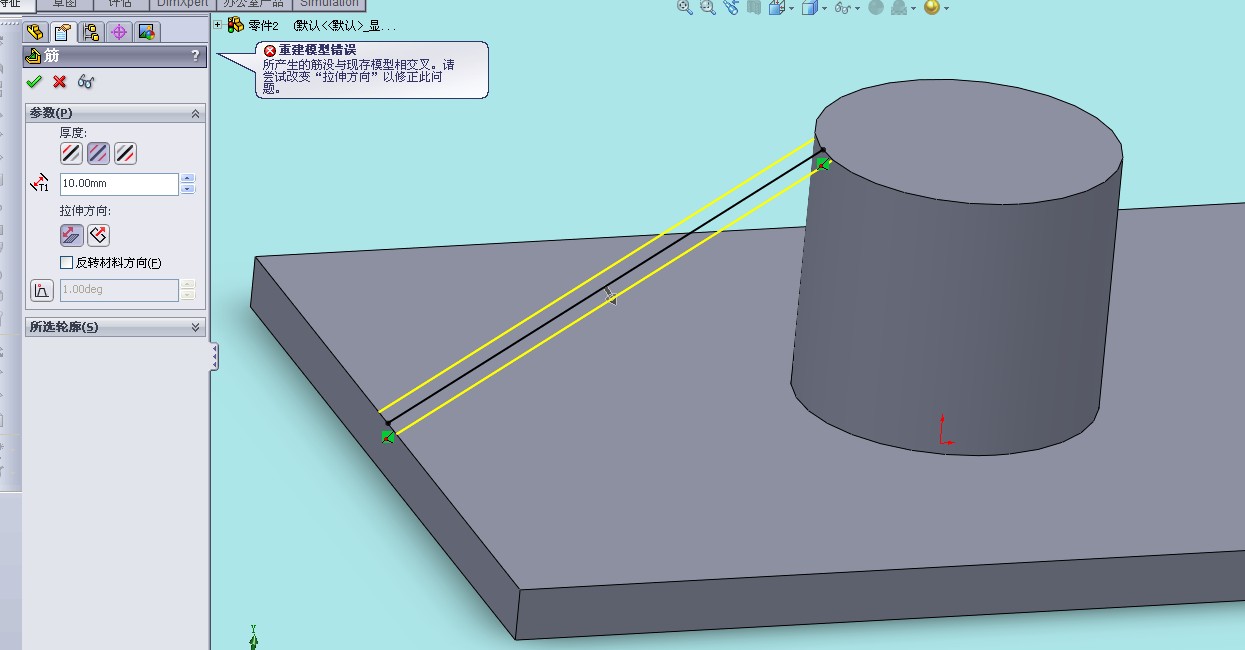The image size is (1245, 650).
Task: Open the Display Style dropdown arrow
Action: pos(824,9)
